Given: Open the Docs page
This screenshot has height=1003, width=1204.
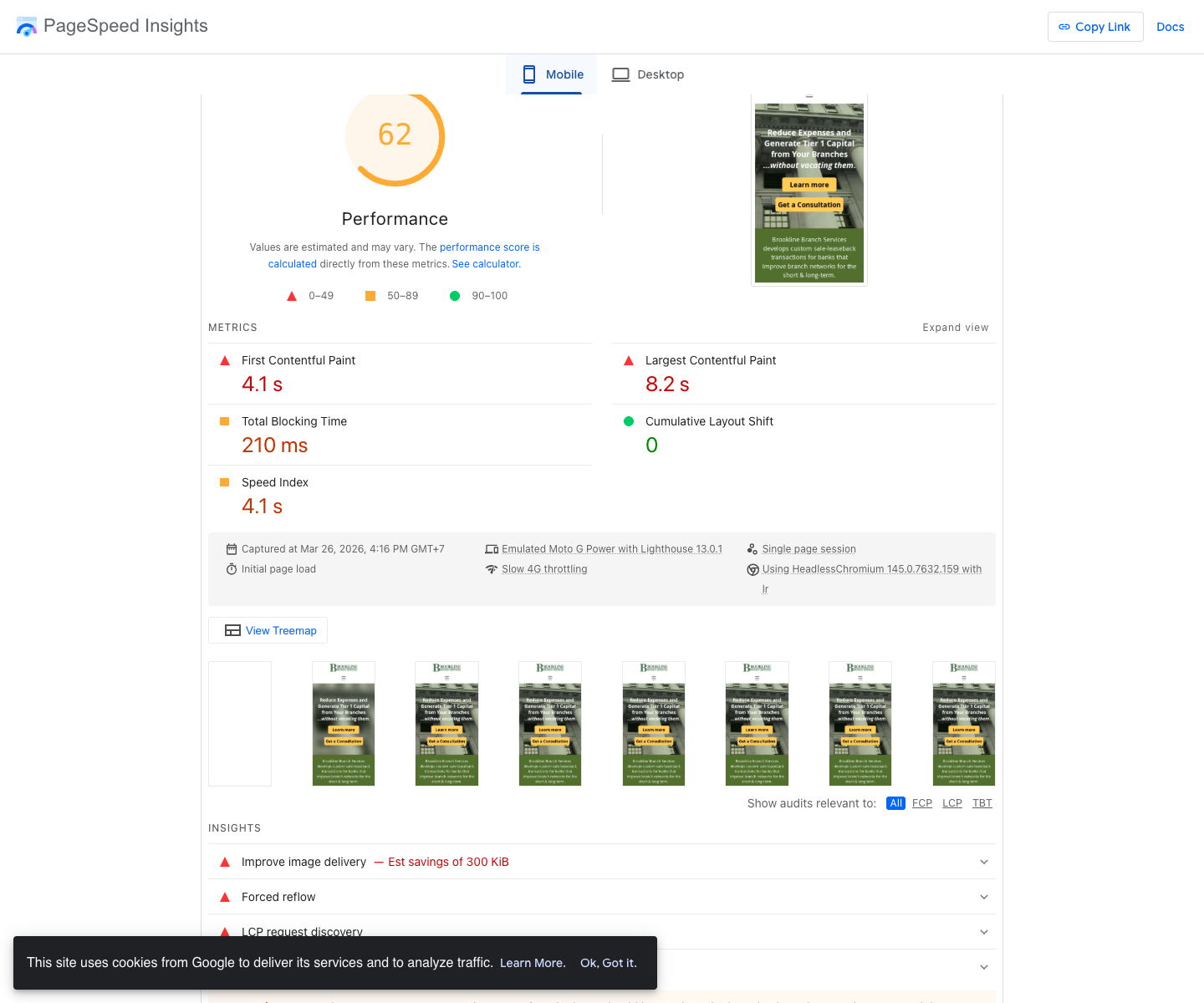Looking at the screenshot, I should pyautogui.click(x=1170, y=26).
